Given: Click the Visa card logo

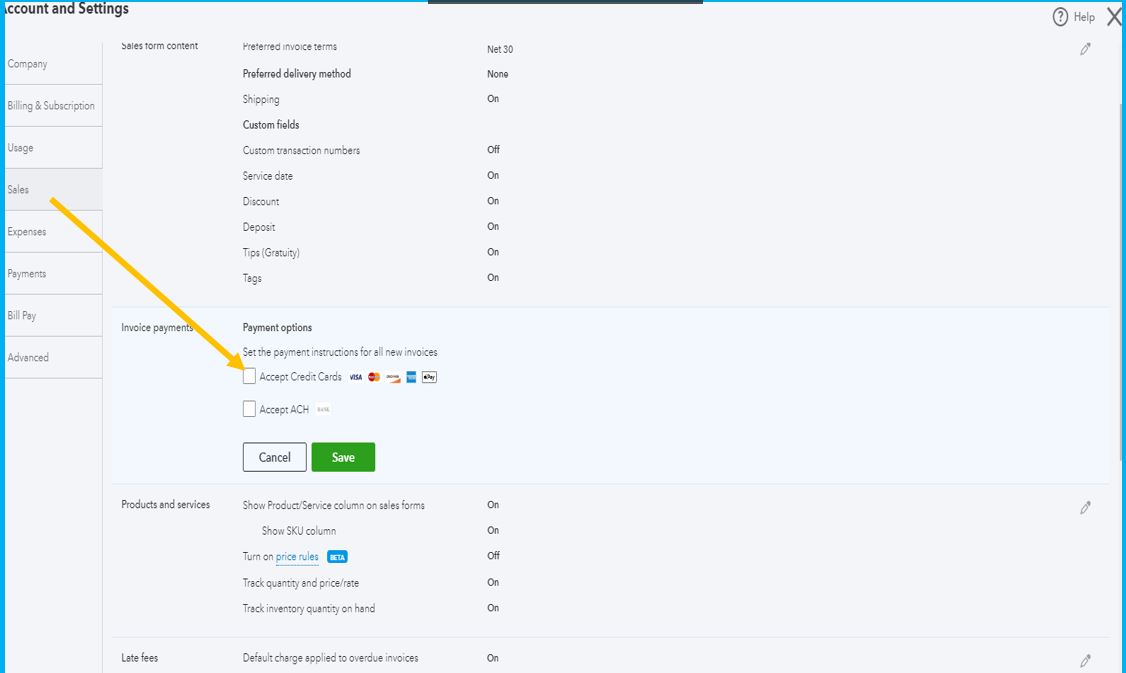Looking at the screenshot, I should click(355, 377).
